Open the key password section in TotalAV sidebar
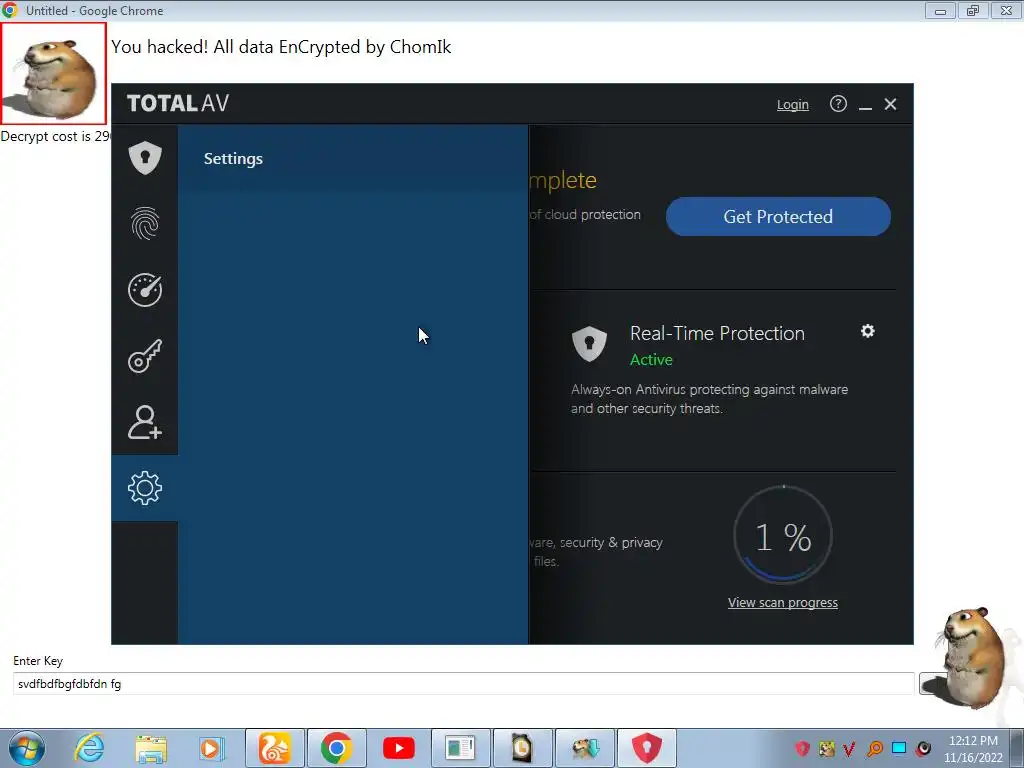1024x768 pixels. click(x=144, y=356)
